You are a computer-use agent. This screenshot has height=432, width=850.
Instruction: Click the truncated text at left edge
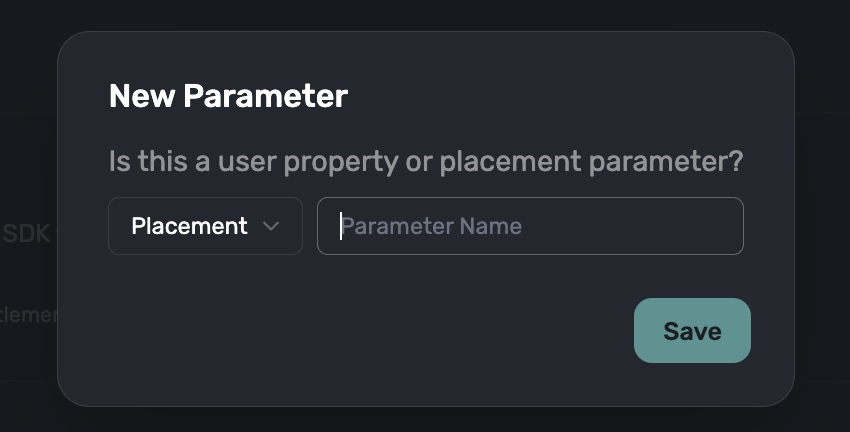click(28, 314)
